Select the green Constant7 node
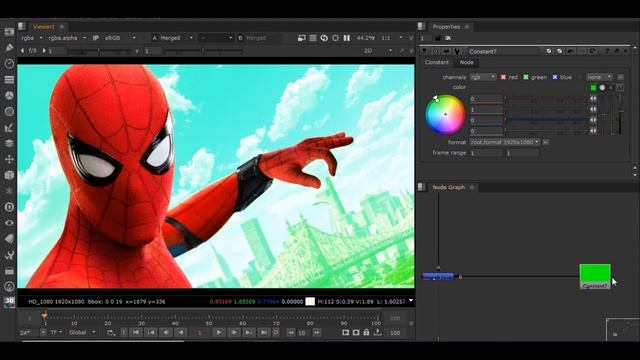This screenshot has width=640, height=360. click(595, 276)
